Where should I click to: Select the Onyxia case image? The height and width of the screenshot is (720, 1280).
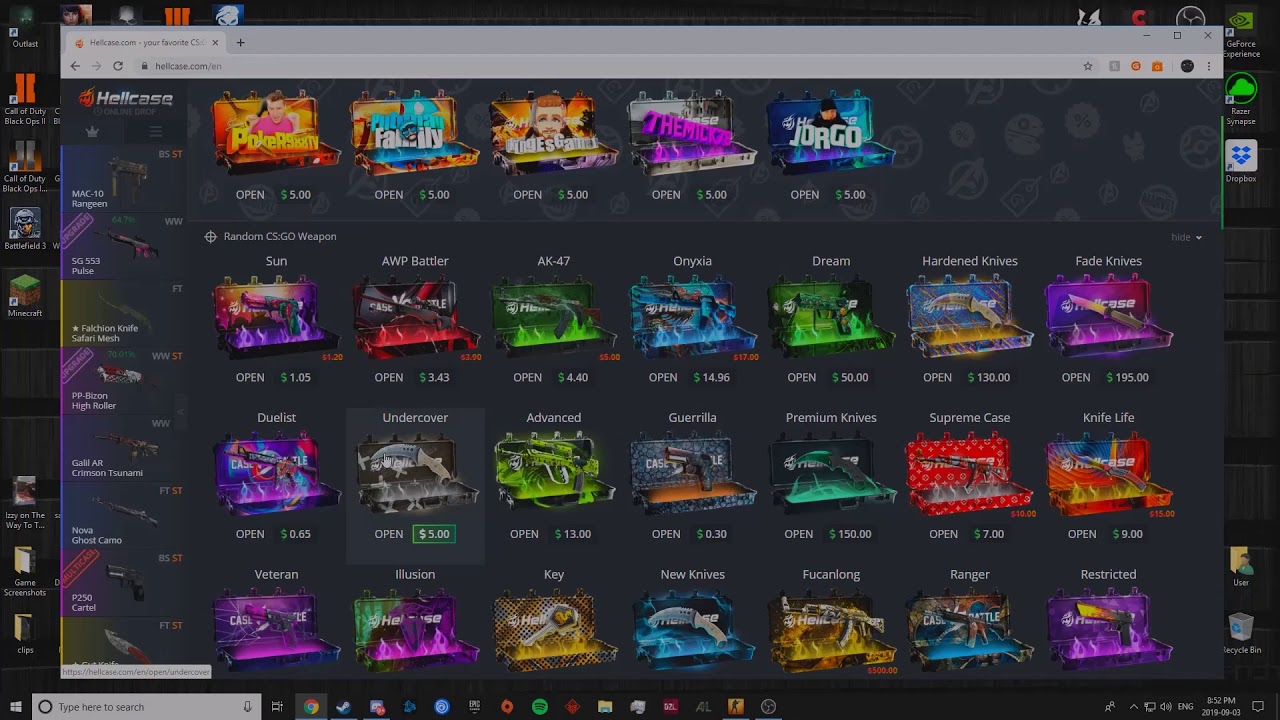692,316
